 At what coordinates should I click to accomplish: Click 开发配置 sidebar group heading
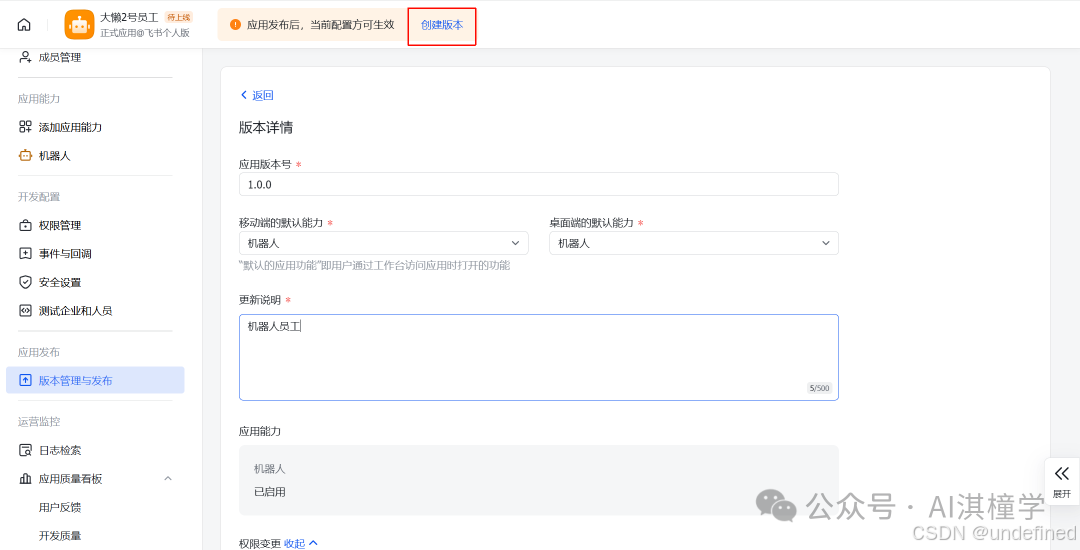coord(39,196)
